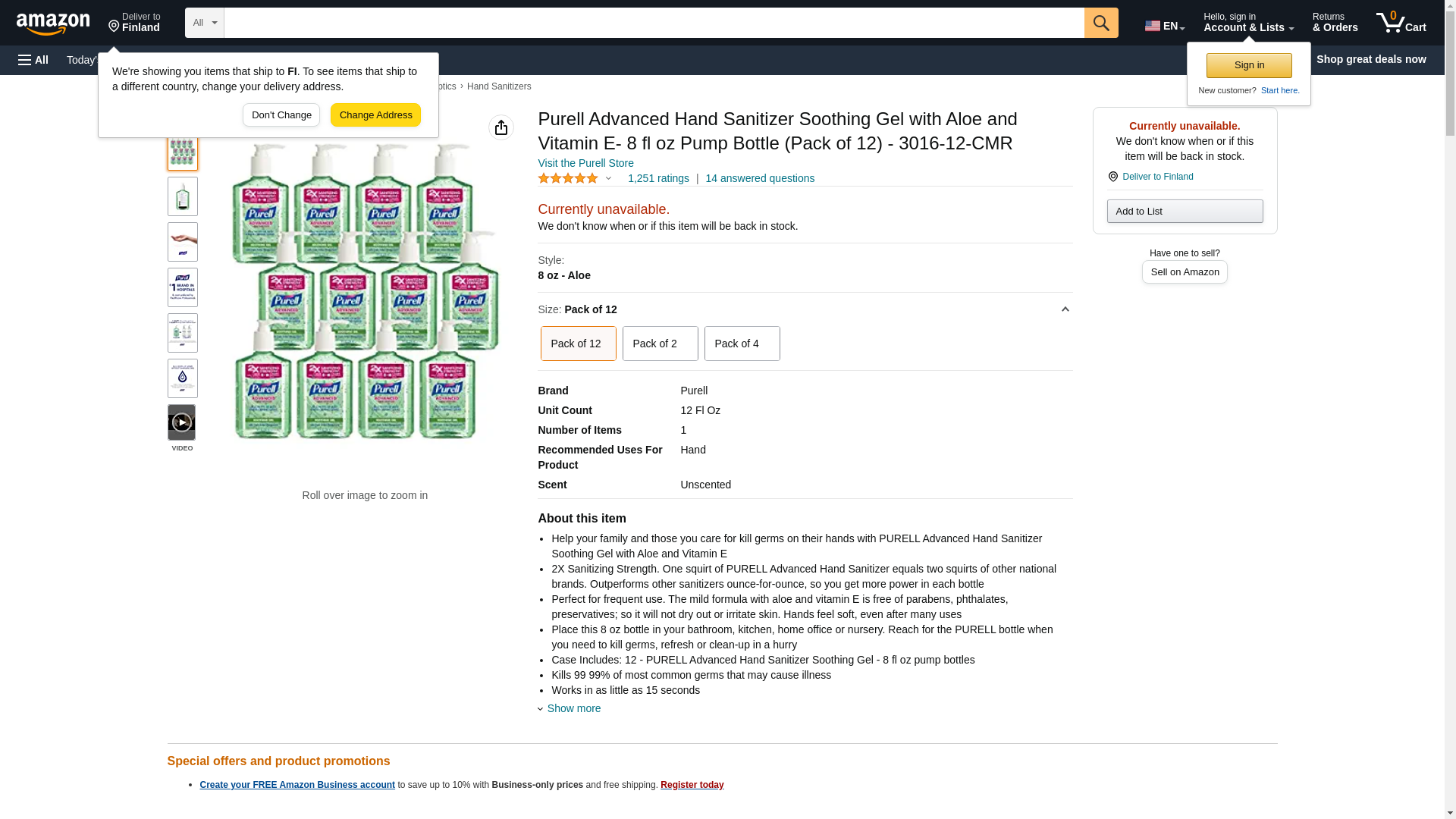Click the Amazon logo
This screenshot has width=1456, height=819.
tap(54, 24)
